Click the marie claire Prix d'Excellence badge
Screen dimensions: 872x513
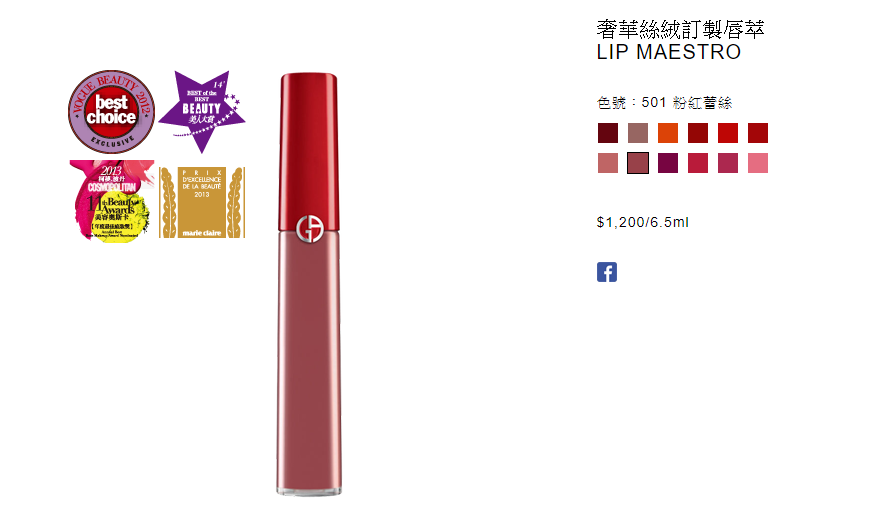pyautogui.click(x=202, y=202)
